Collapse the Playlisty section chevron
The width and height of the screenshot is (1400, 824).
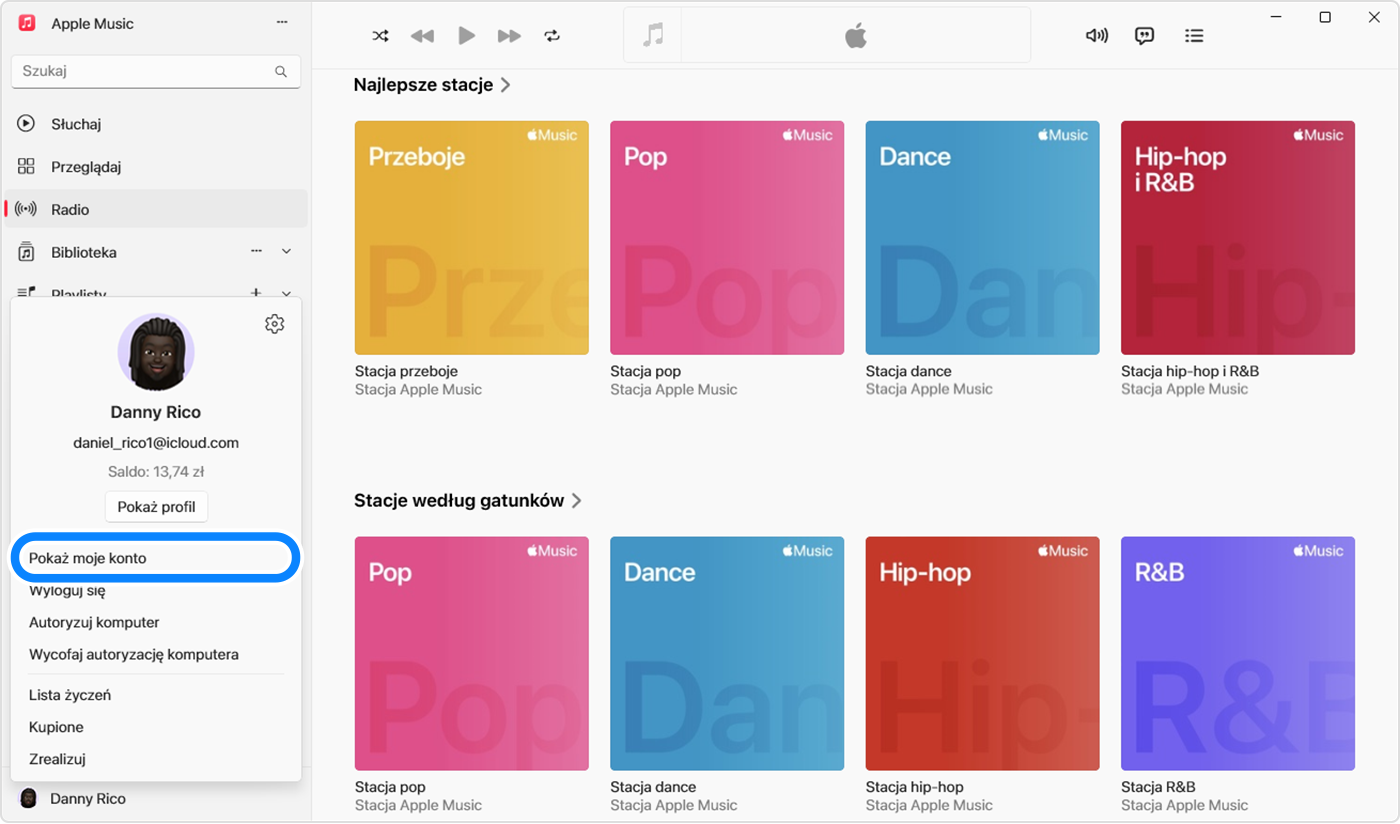pos(287,292)
